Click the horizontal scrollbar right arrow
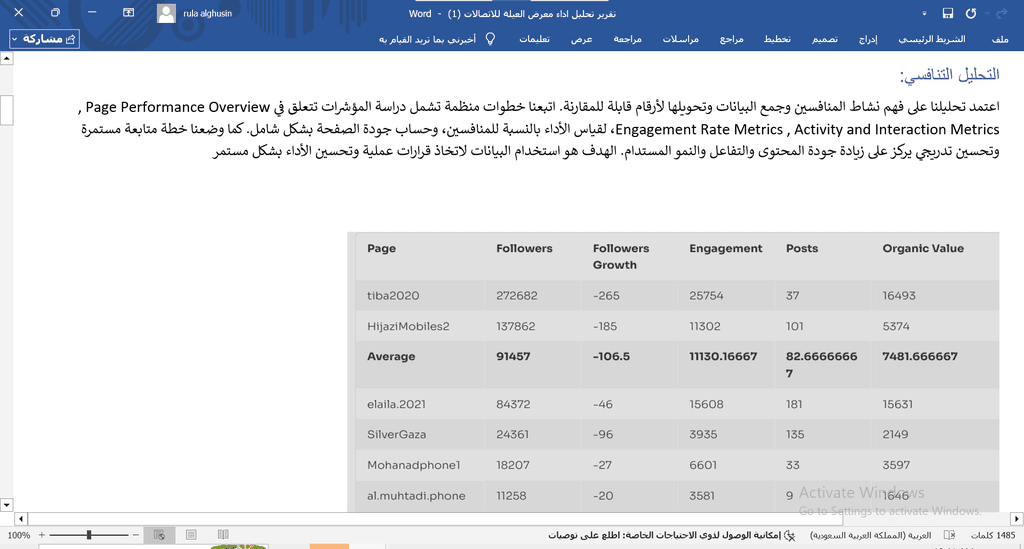Image resolution: width=1024 pixels, height=549 pixels. (x=1017, y=518)
